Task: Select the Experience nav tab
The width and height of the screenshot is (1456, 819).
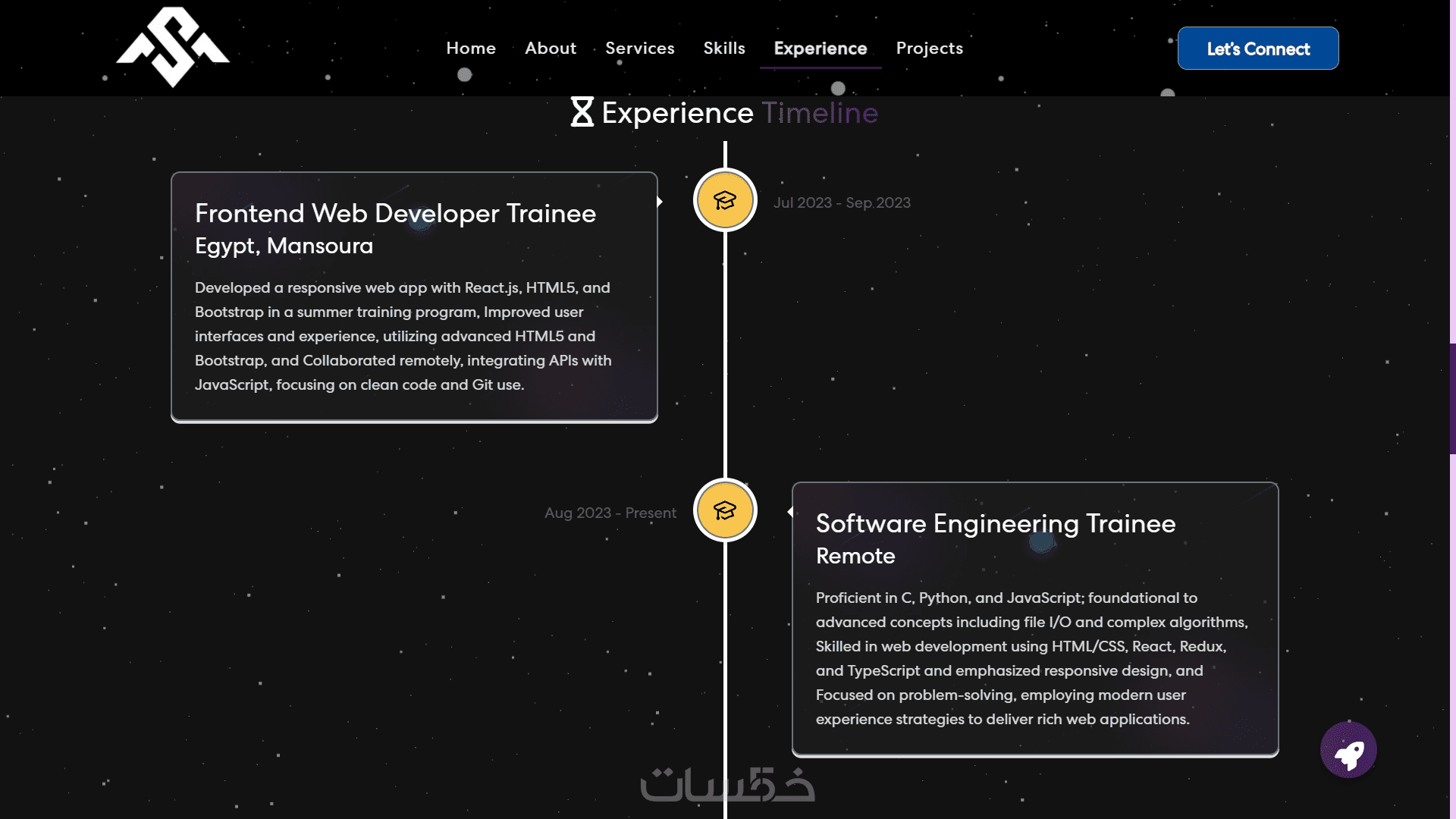Action: point(820,49)
